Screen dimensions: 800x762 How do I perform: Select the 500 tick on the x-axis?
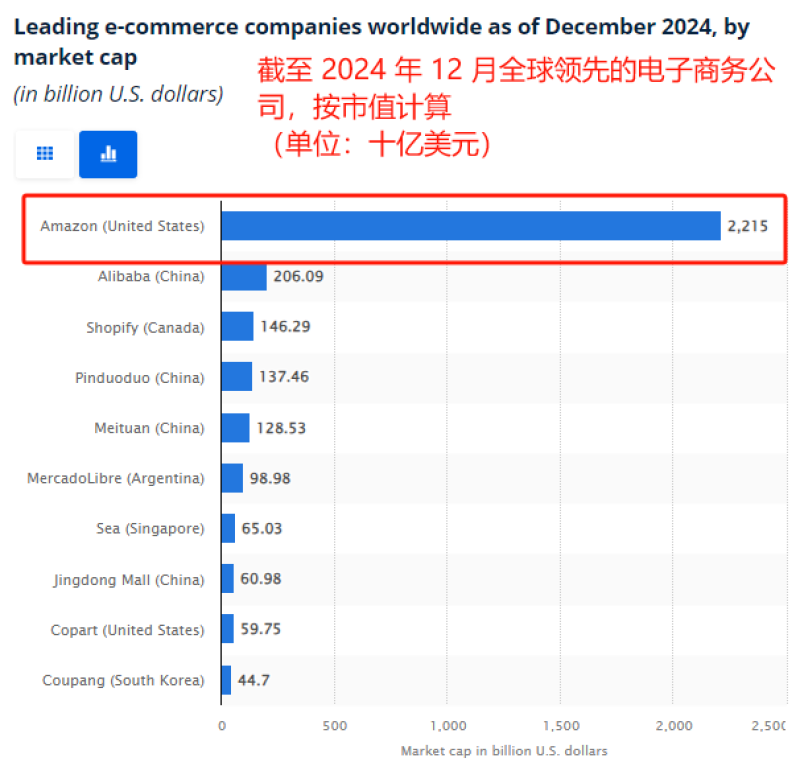(x=335, y=726)
